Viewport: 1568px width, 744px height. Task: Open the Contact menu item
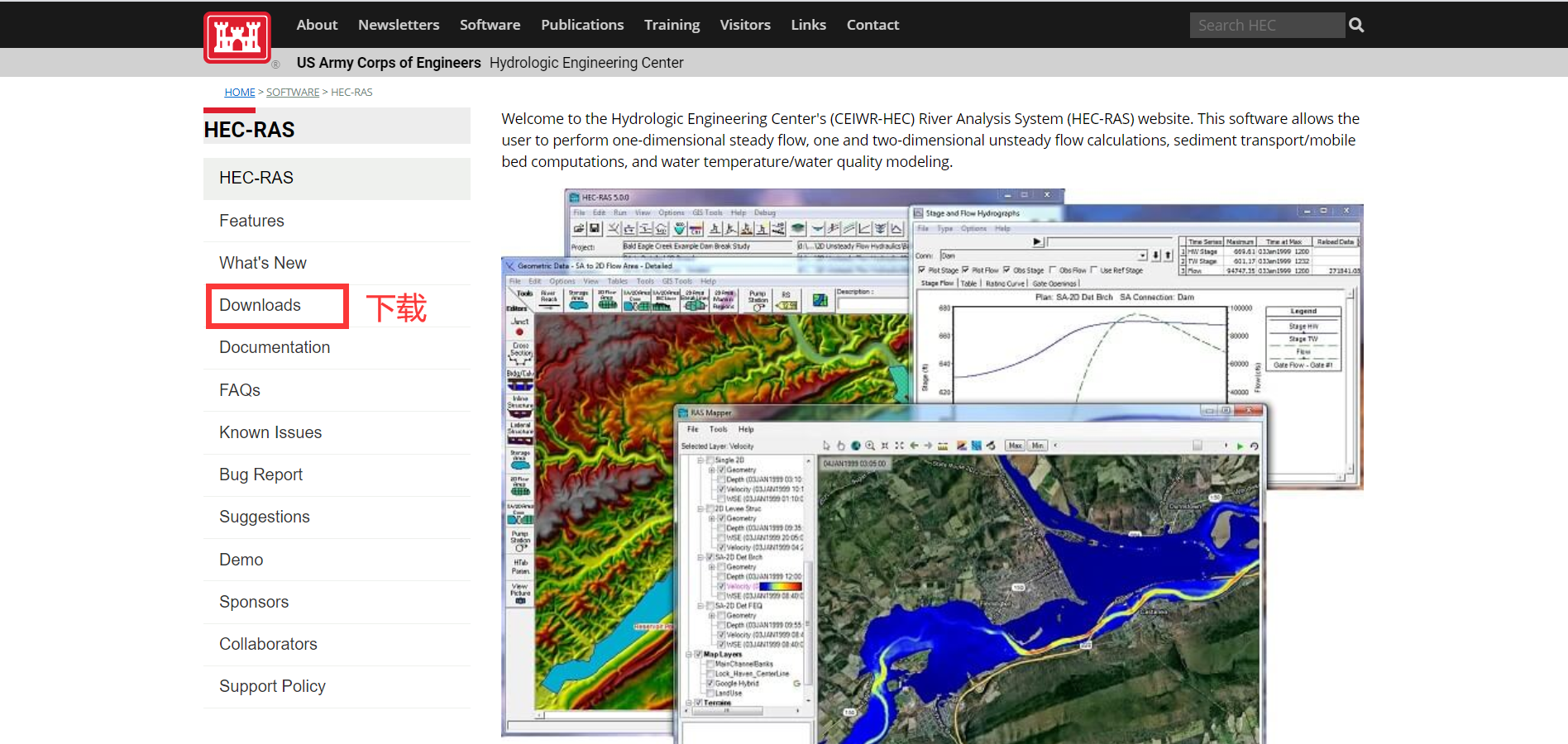click(872, 25)
